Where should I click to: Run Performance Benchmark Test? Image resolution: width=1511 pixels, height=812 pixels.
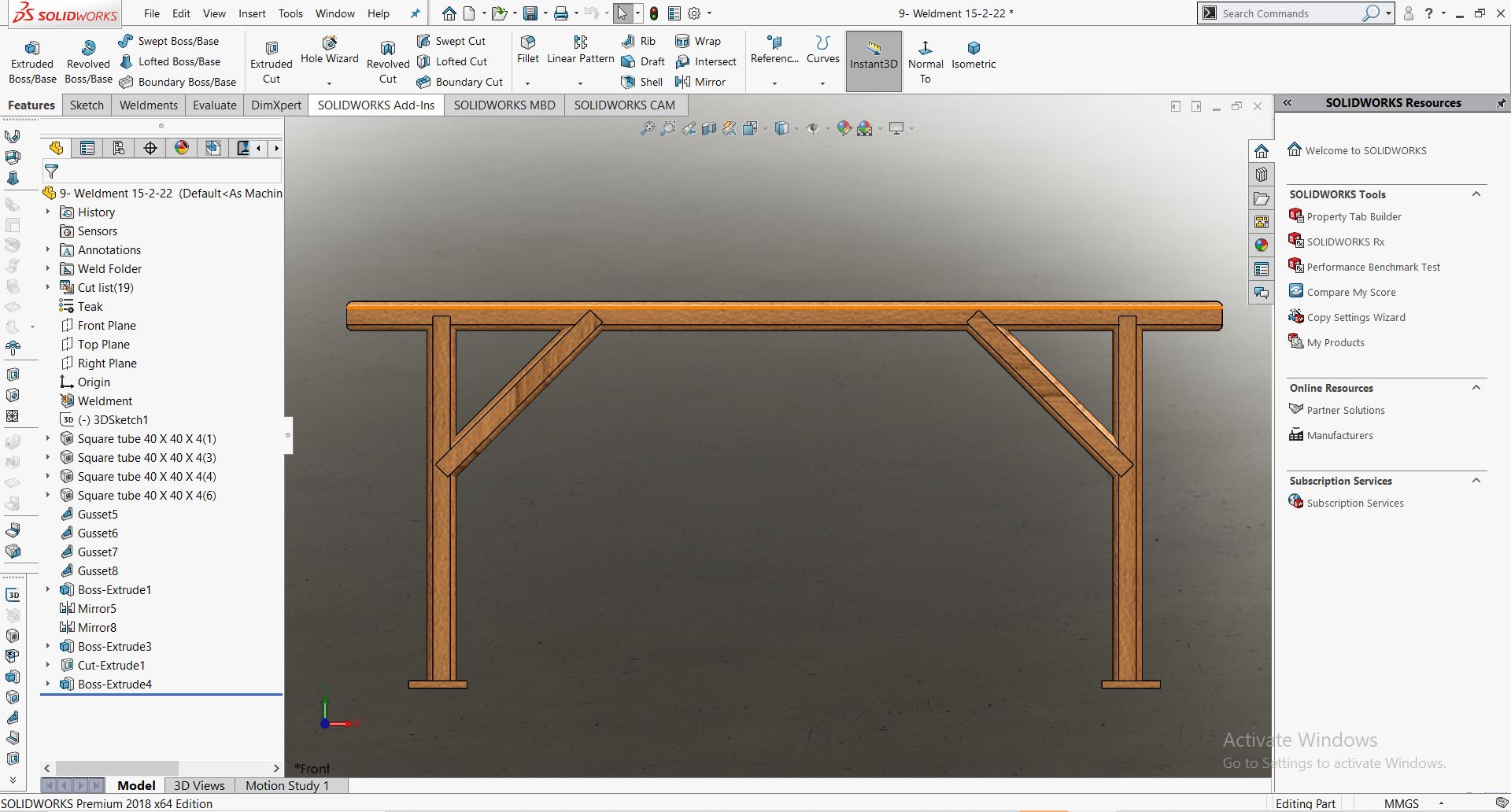[x=1373, y=267]
